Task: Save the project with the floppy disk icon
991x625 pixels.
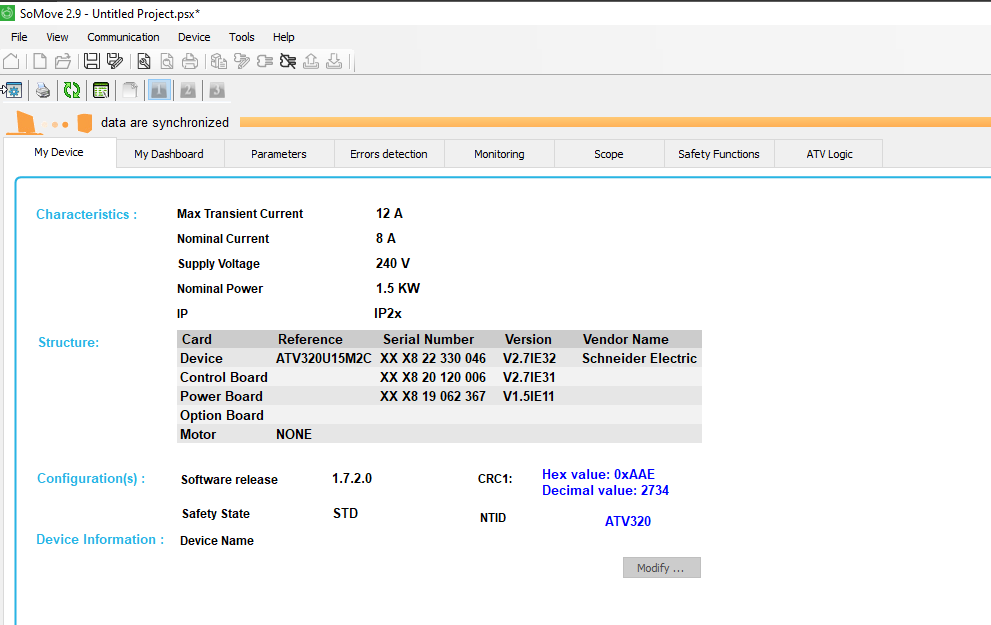Action: point(92,61)
